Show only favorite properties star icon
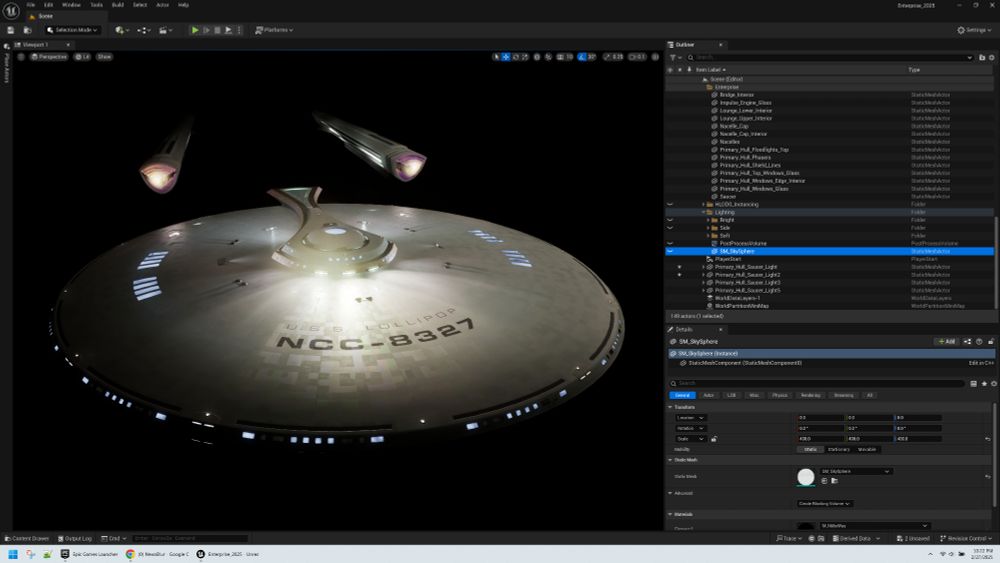The height and width of the screenshot is (563, 1000). click(984, 384)
